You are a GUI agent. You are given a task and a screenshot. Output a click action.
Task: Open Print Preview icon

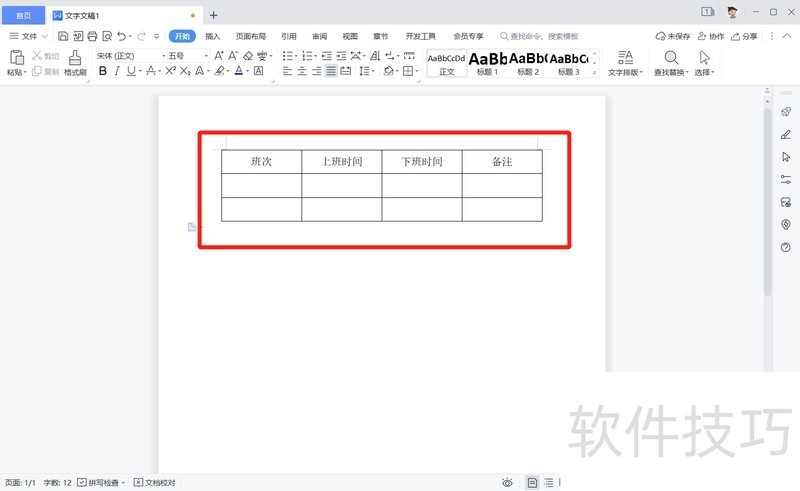(x=107, y=36)
